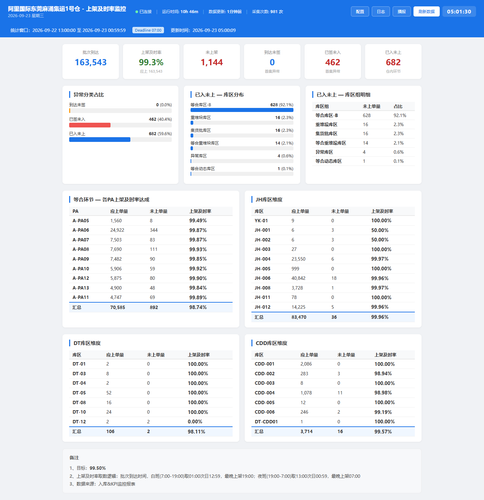Click the blue 682 (59.6%) progress bar
Viewport: 484px width, 500px height.
coord(100,140)
